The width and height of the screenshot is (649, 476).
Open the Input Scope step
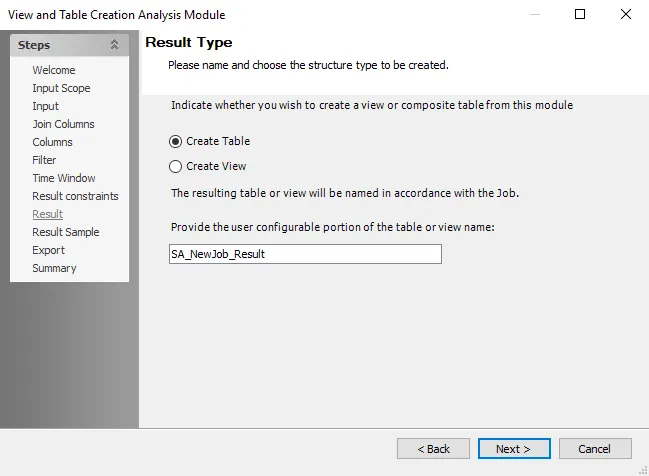61,88
